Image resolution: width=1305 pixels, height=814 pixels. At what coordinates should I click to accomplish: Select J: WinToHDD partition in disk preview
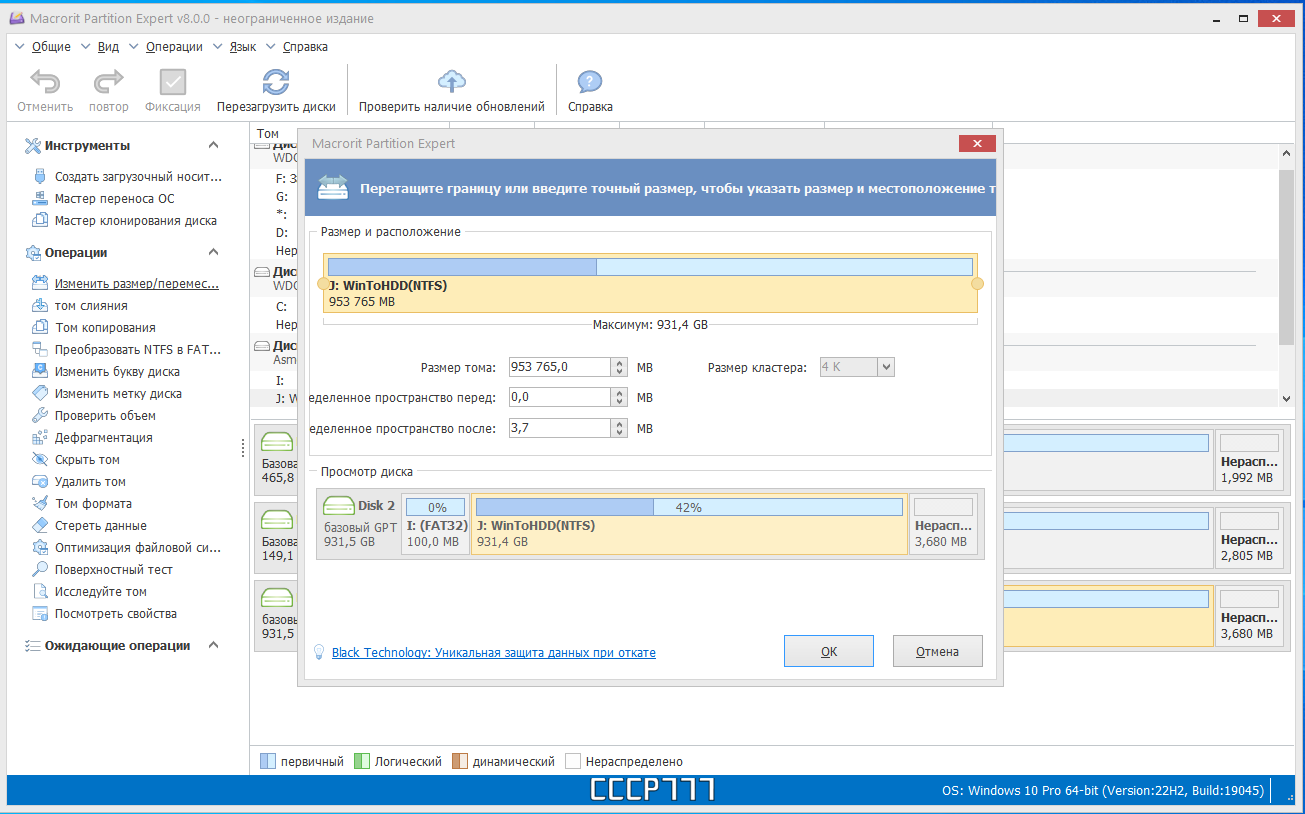tap(689, 523)
